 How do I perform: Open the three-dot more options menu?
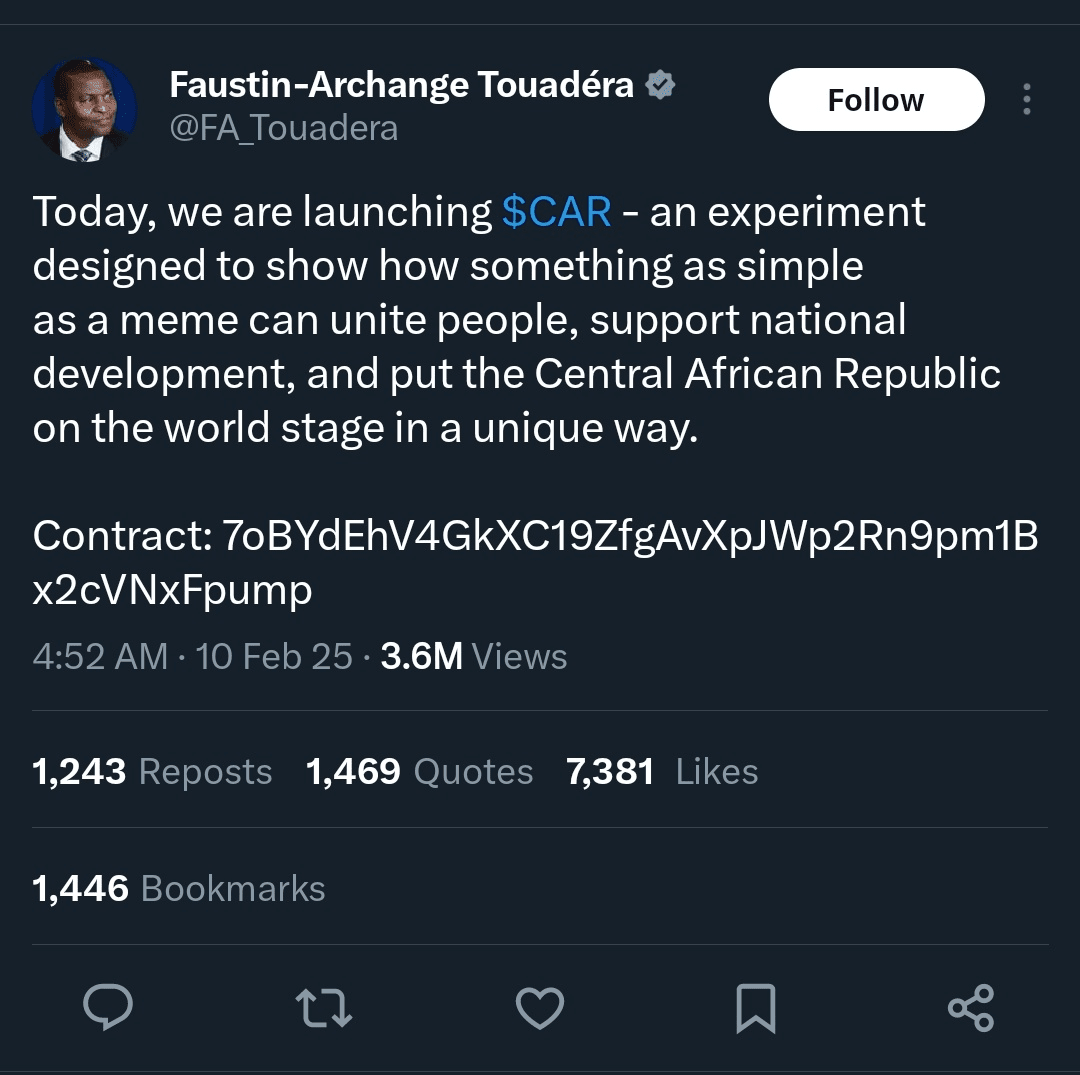[x=1026, y=100]
